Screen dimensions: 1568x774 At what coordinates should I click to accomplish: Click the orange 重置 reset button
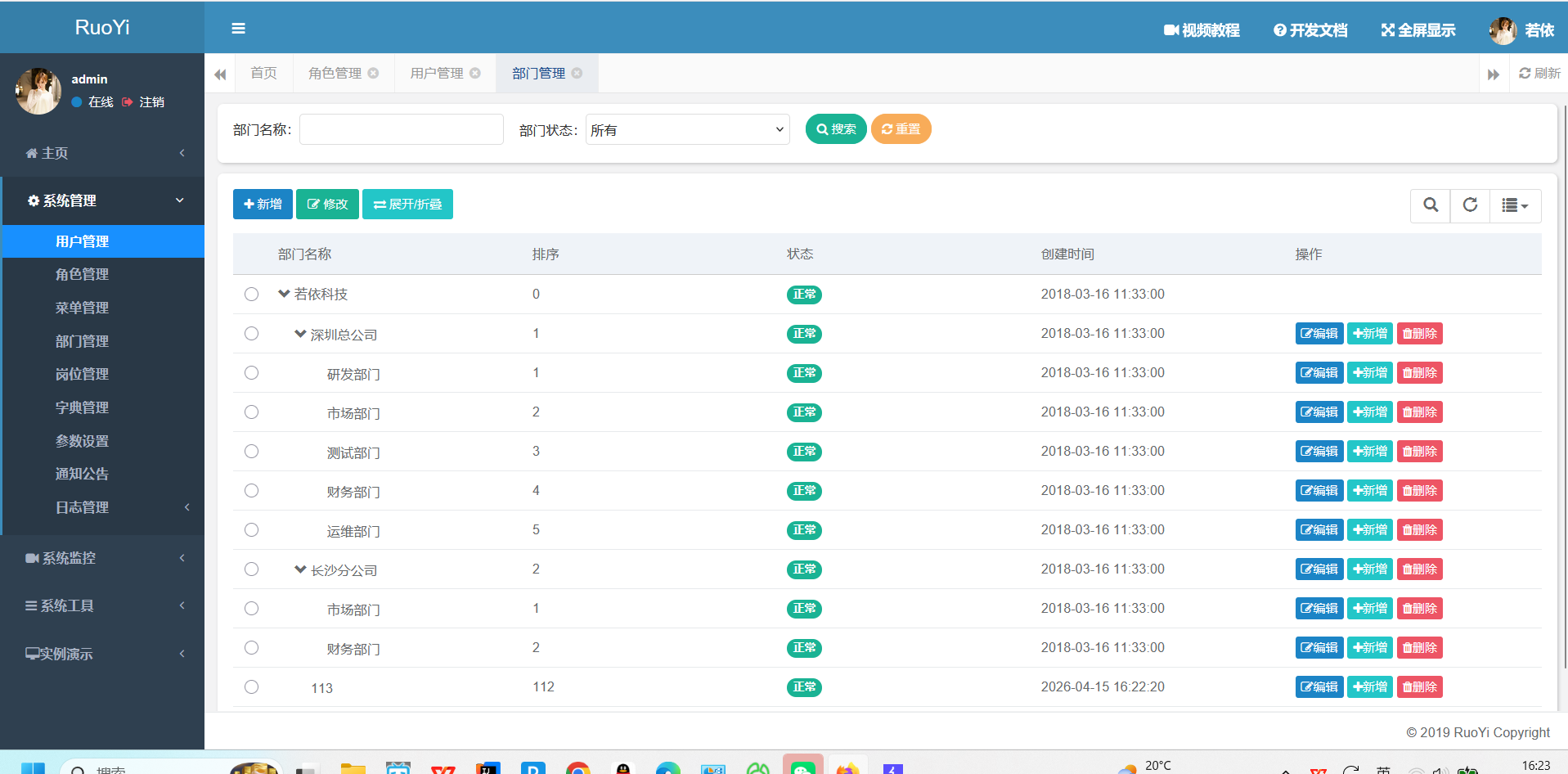(901, 129)
